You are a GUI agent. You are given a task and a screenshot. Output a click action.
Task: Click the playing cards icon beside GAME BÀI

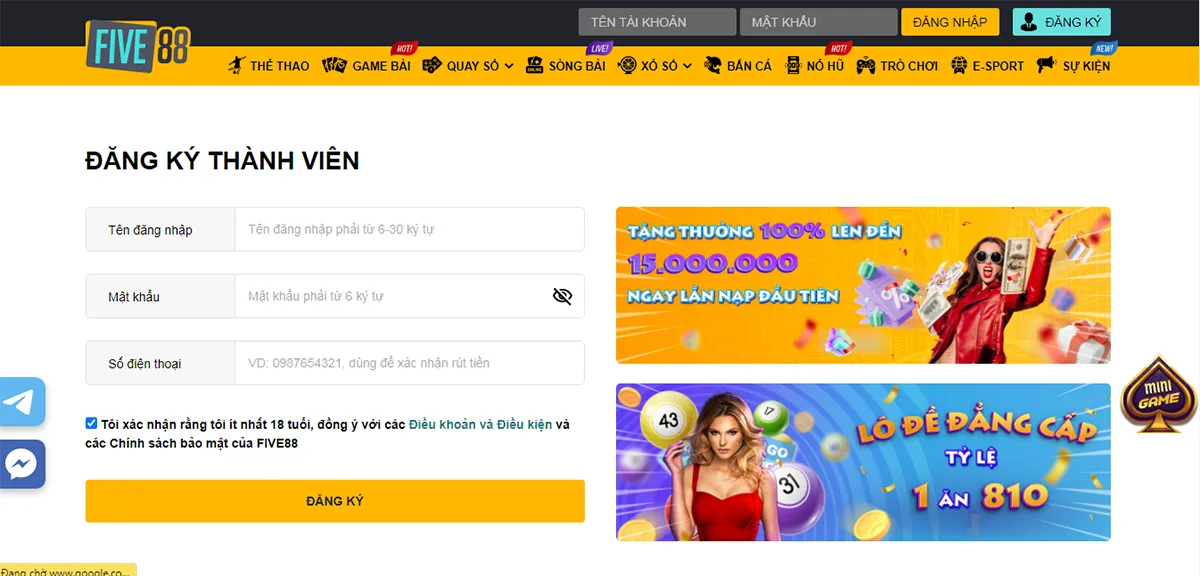[335, 66]
